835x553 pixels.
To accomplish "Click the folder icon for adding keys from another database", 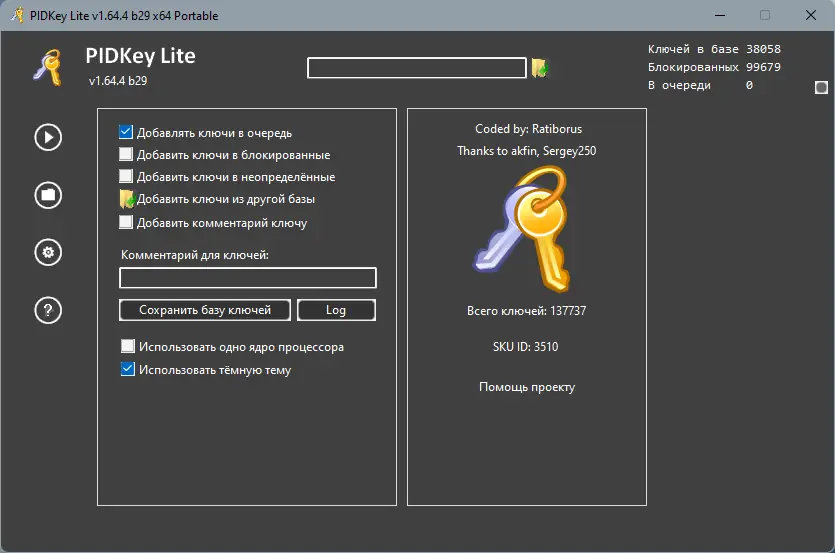I will point(127,199).
